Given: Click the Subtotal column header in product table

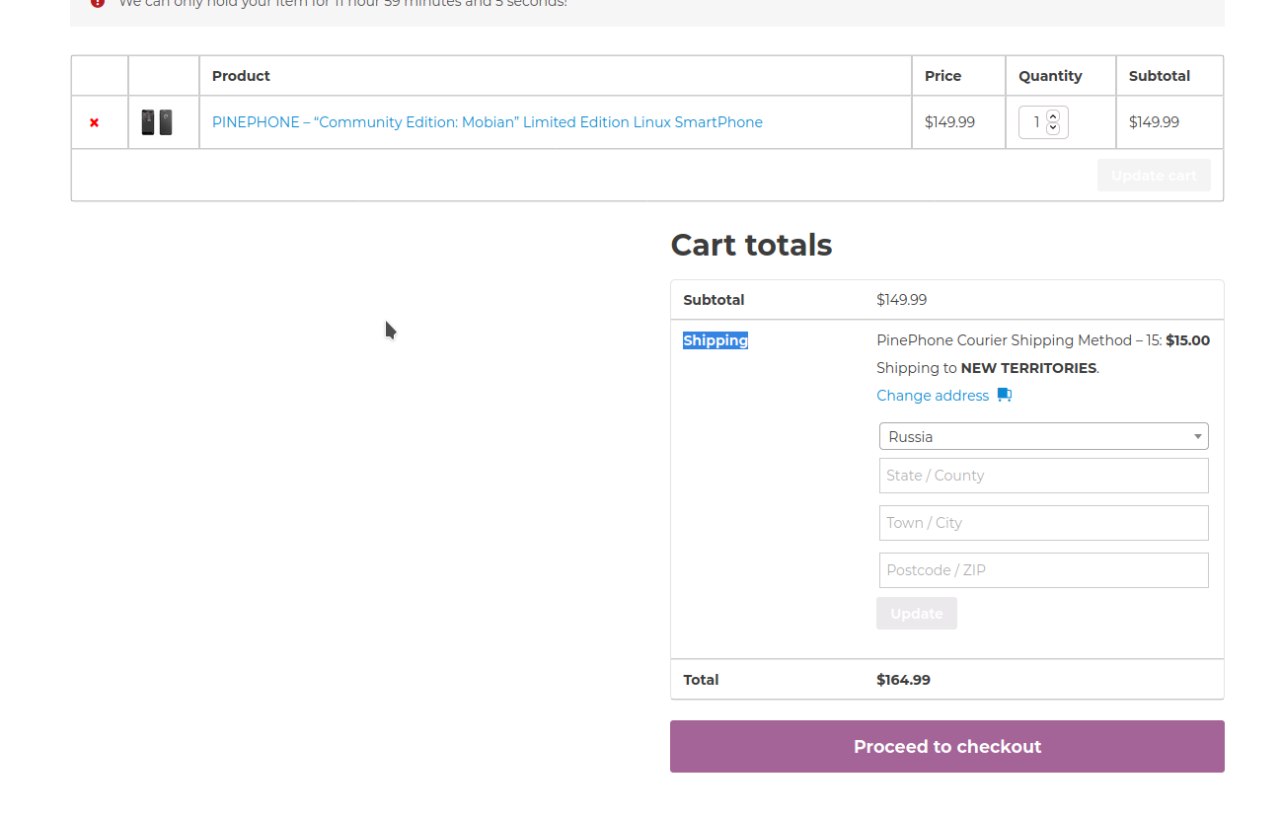Looking at the screenshot, I should tap(1159, 76).
